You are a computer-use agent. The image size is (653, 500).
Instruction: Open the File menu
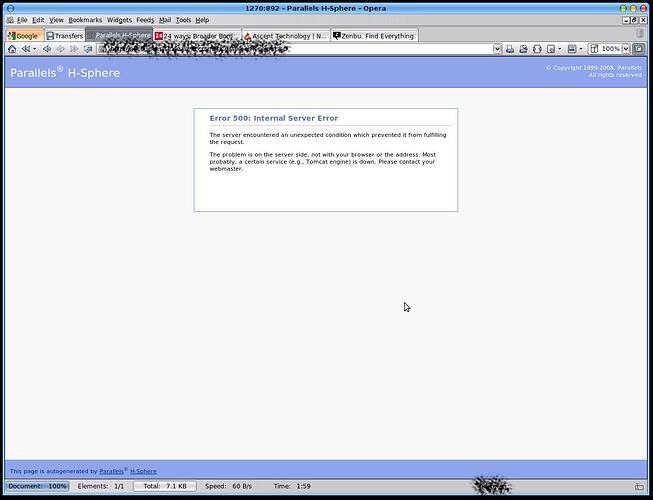(22, 20)
